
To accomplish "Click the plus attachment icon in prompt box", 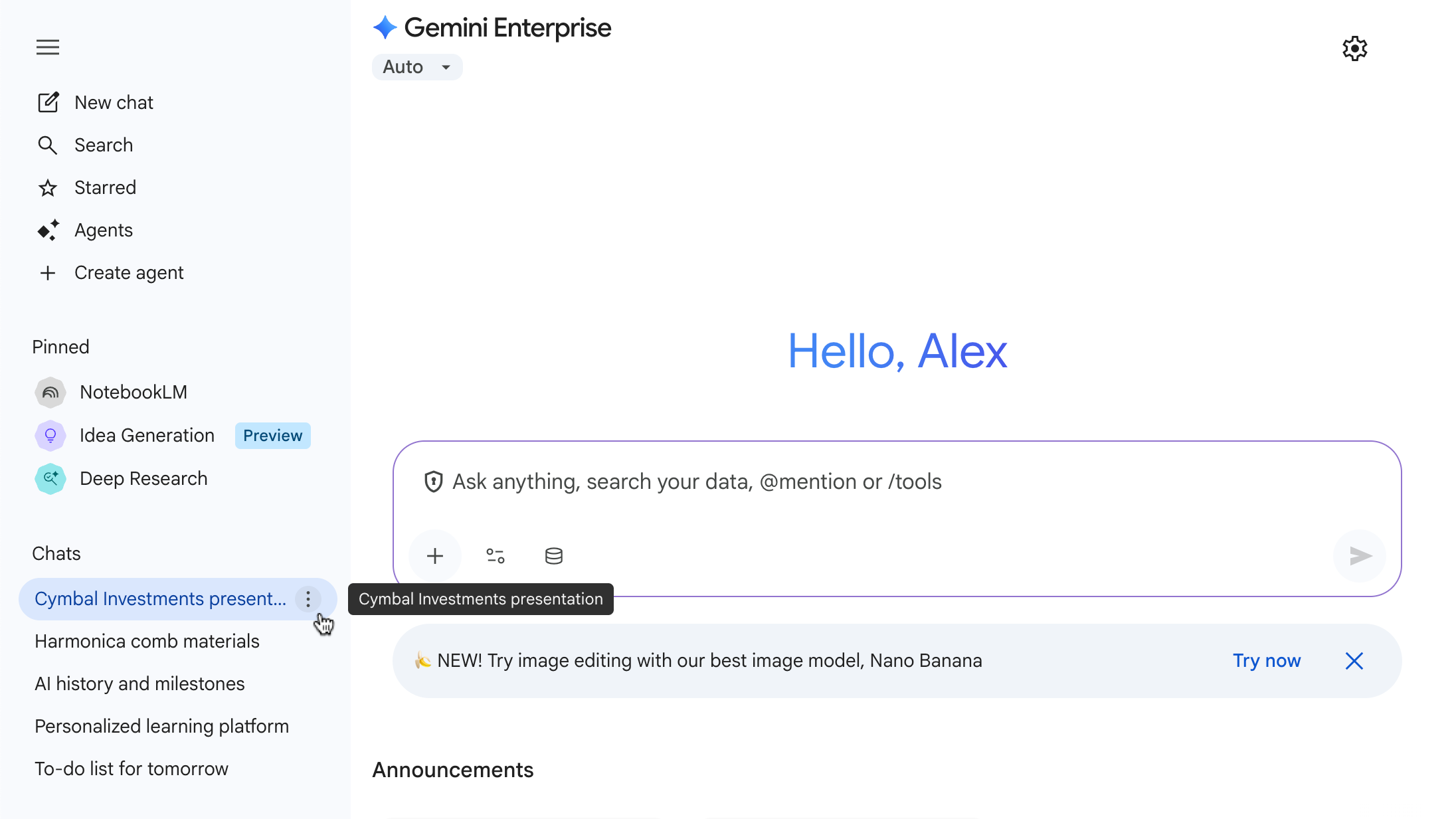I will (435, 556).
